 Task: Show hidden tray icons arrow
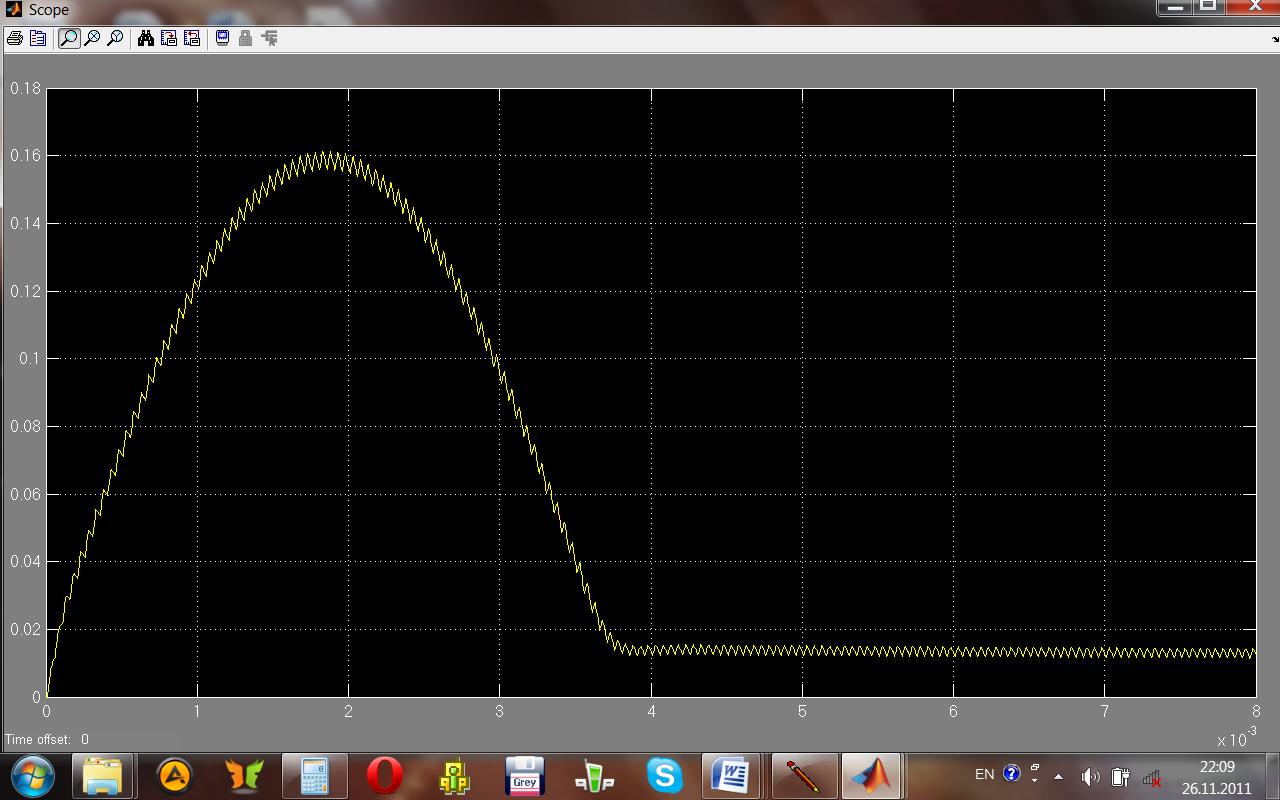tap(1059, 777)
